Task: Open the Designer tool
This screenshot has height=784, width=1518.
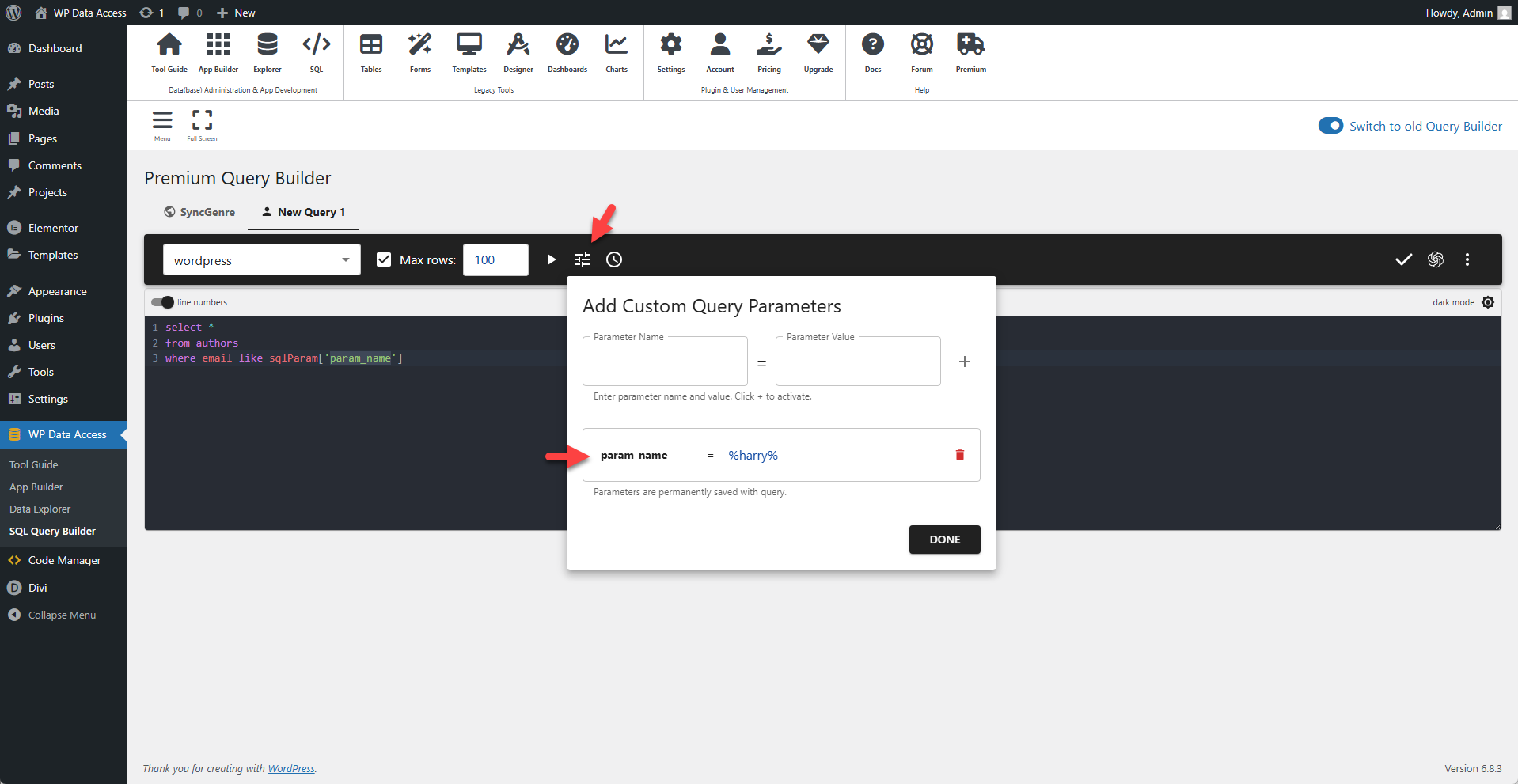Action: pos(518,52)
